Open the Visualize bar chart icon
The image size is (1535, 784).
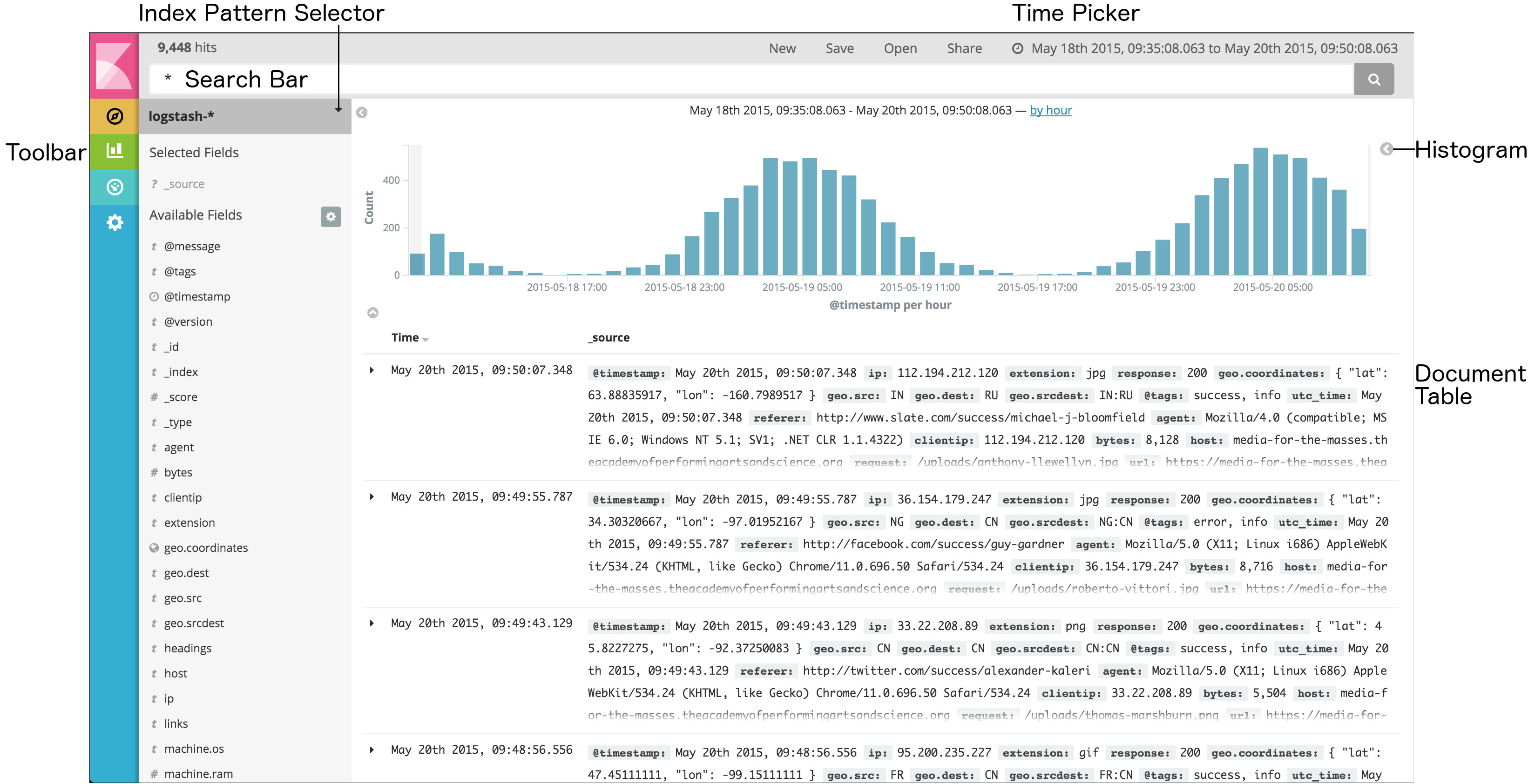[115, 151]
